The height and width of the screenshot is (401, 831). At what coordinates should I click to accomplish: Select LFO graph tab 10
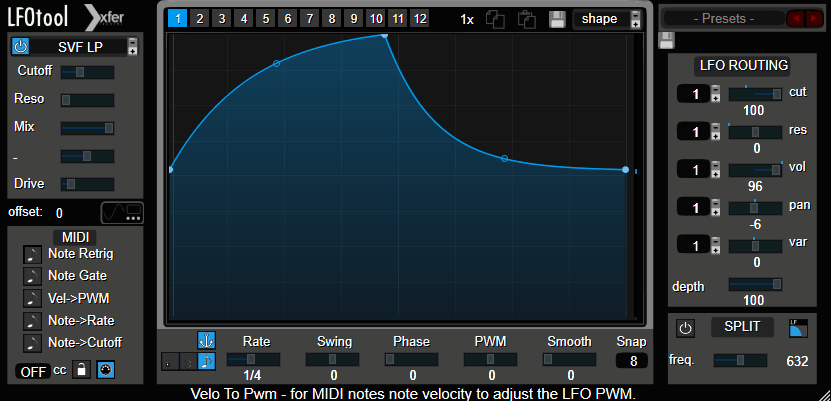(376, 19)
